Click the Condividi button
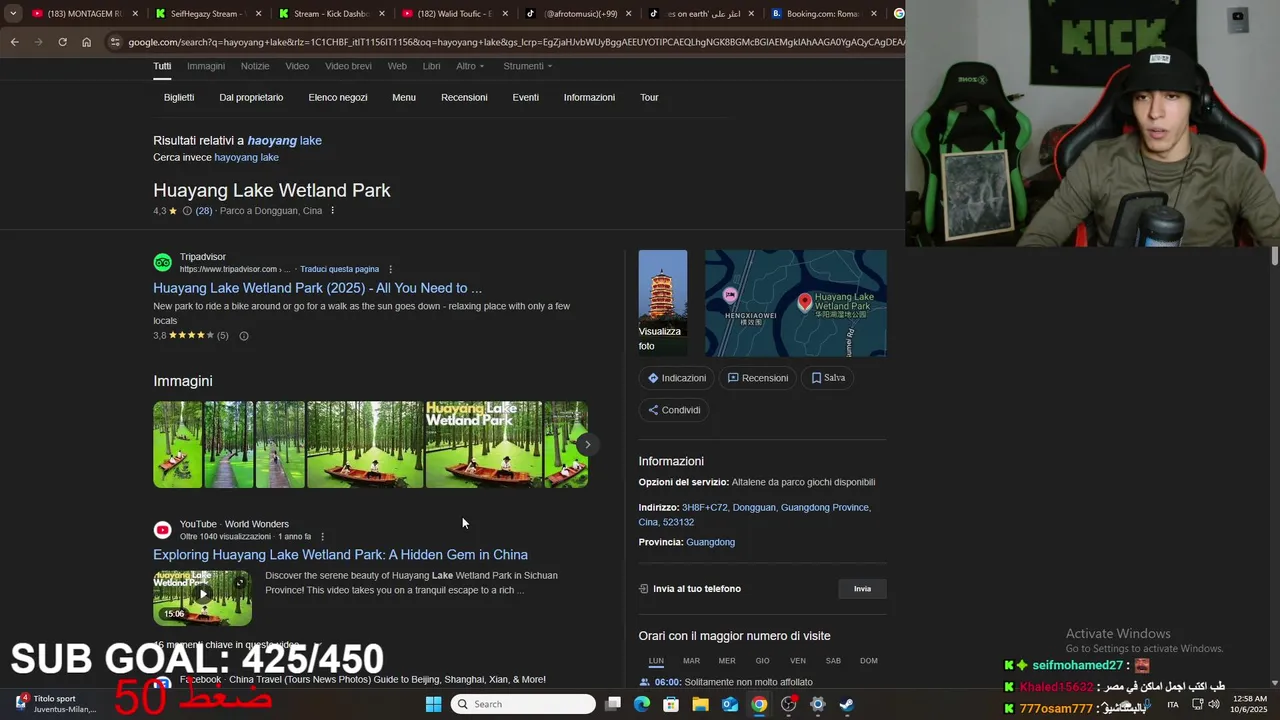 click(x=674, y=410)
